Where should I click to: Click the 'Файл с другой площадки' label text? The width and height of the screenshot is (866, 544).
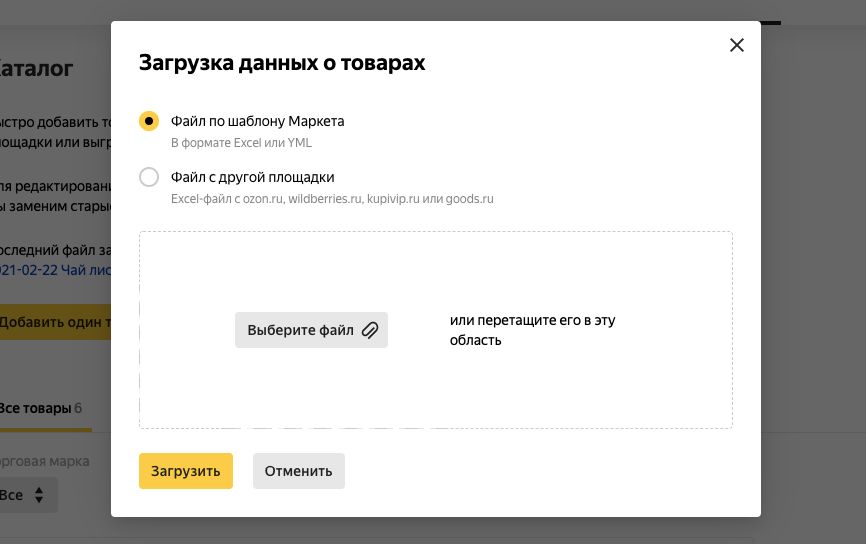click(252, 177)
